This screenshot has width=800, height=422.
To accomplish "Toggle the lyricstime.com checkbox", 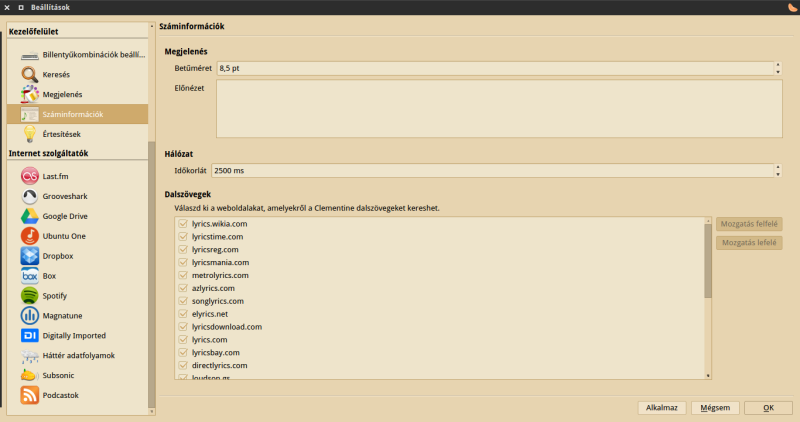I will (183, 236).
